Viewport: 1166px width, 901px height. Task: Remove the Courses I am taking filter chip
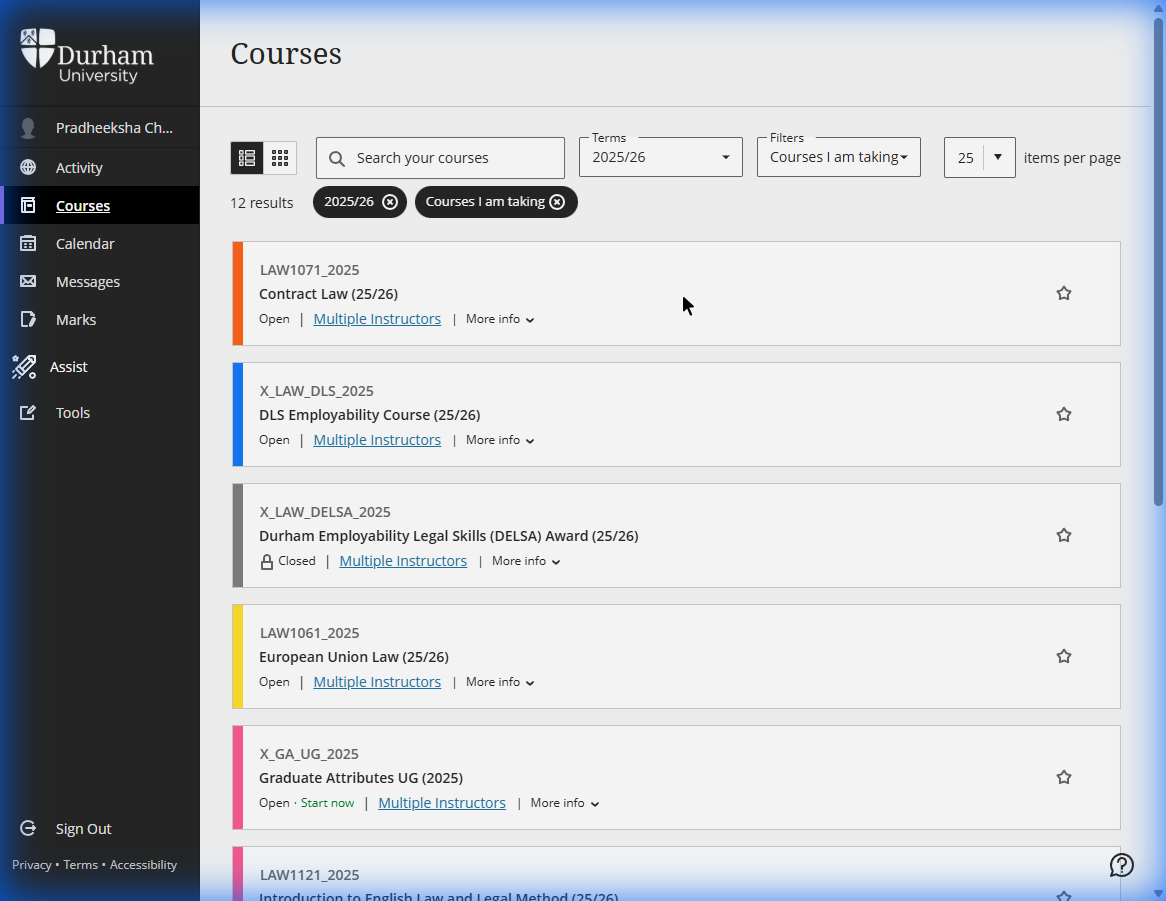pos(557,202)
